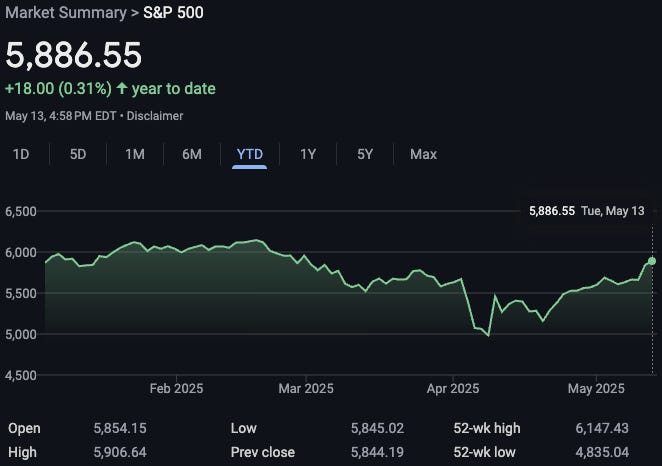Click the 5,000 y-axis label

click(21, 334)
